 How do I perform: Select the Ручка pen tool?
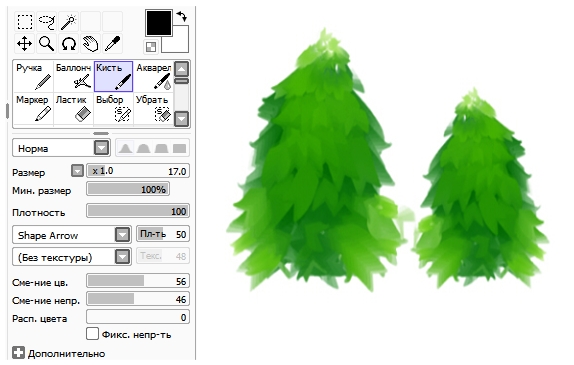[x=34, y=76]
